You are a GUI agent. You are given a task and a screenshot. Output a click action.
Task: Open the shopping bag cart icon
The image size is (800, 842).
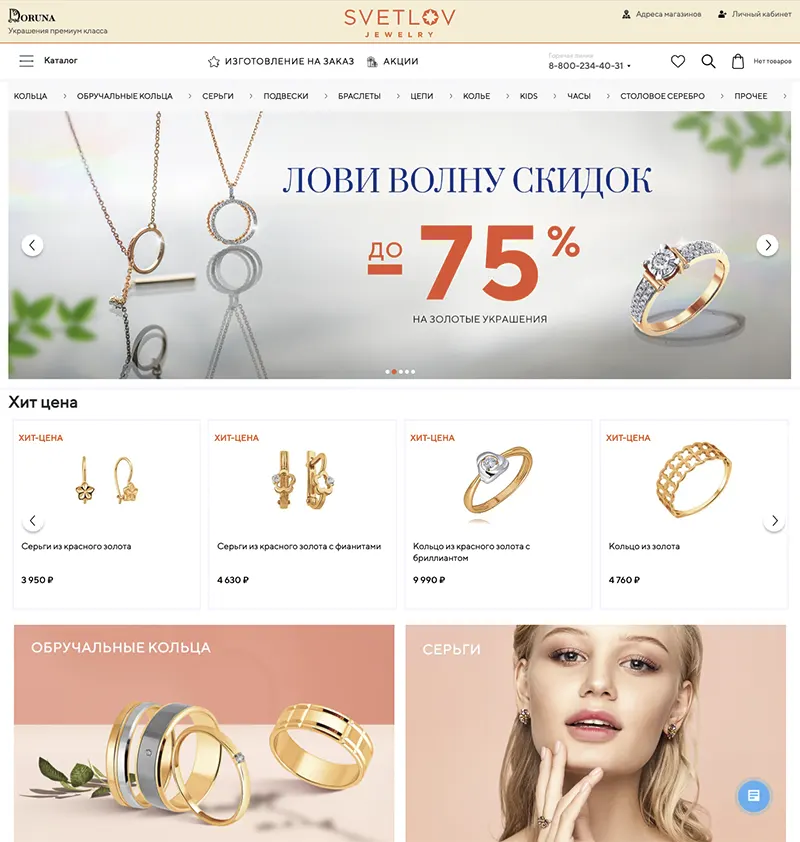click(738, 61)
